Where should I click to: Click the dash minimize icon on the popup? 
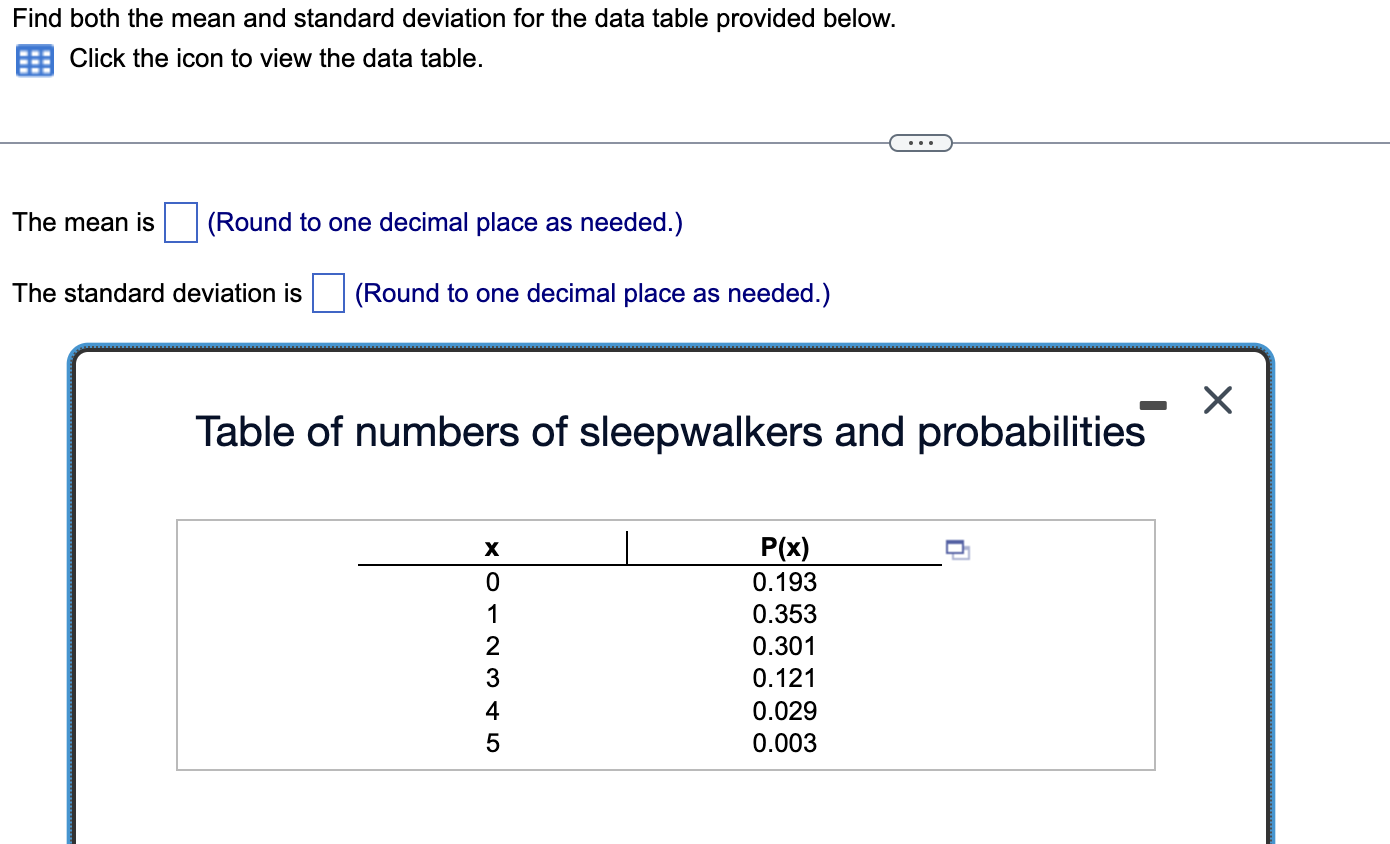1154,402
